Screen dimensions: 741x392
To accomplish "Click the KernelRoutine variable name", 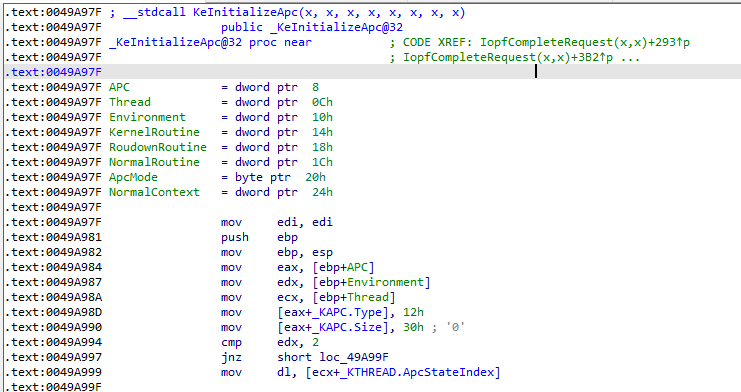I will (x=155, y=132).
